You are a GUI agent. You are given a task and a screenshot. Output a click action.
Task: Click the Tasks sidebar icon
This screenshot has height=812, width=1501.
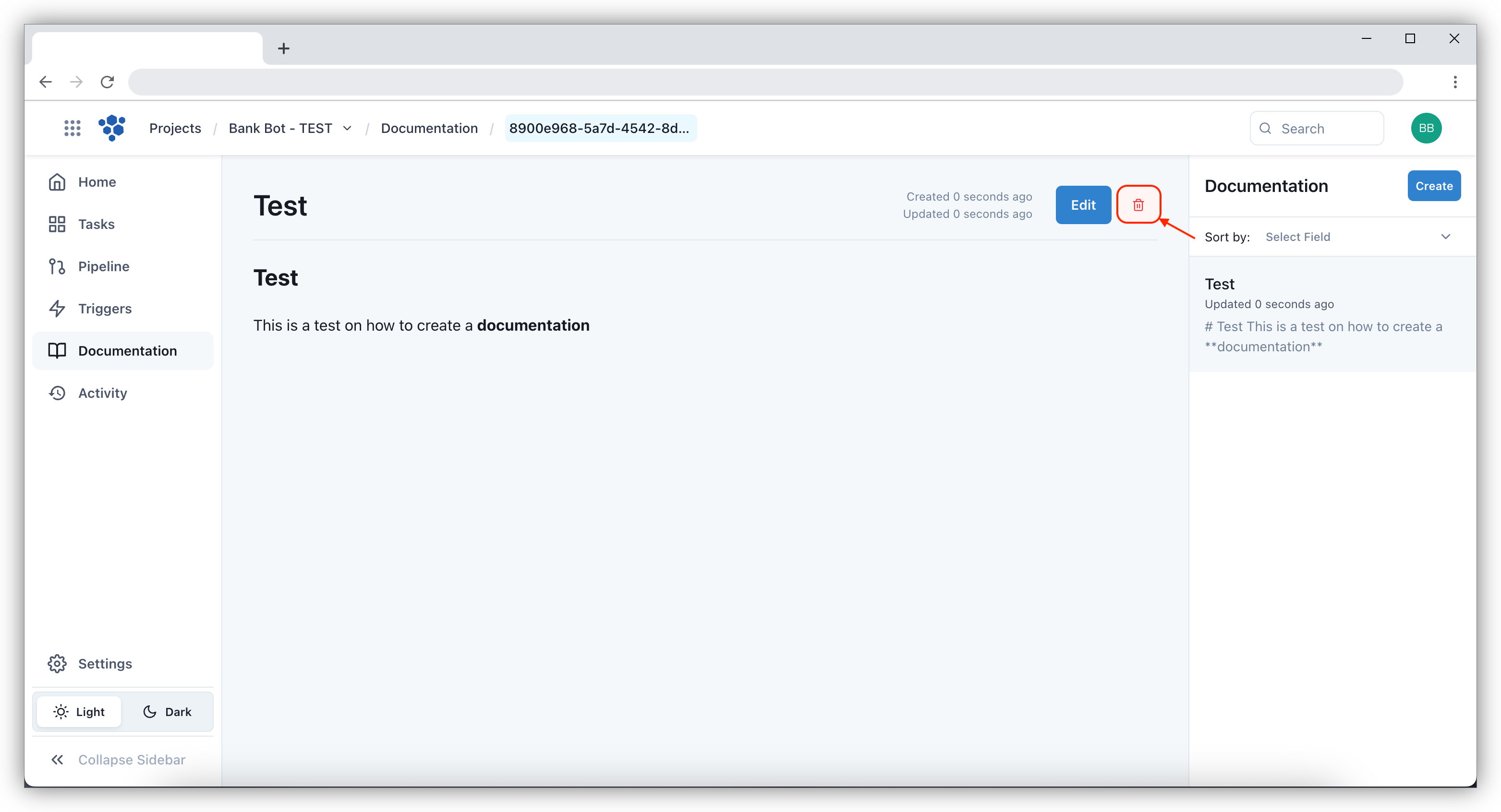[56, 223]
